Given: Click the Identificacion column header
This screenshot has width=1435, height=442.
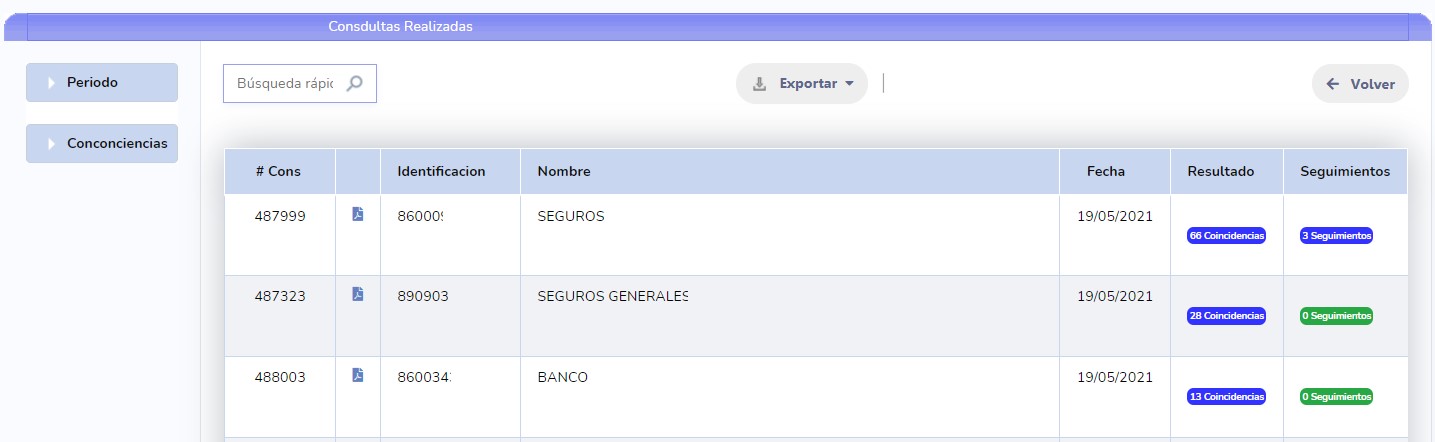Looking at the screenshot, I should coord(441,171).
